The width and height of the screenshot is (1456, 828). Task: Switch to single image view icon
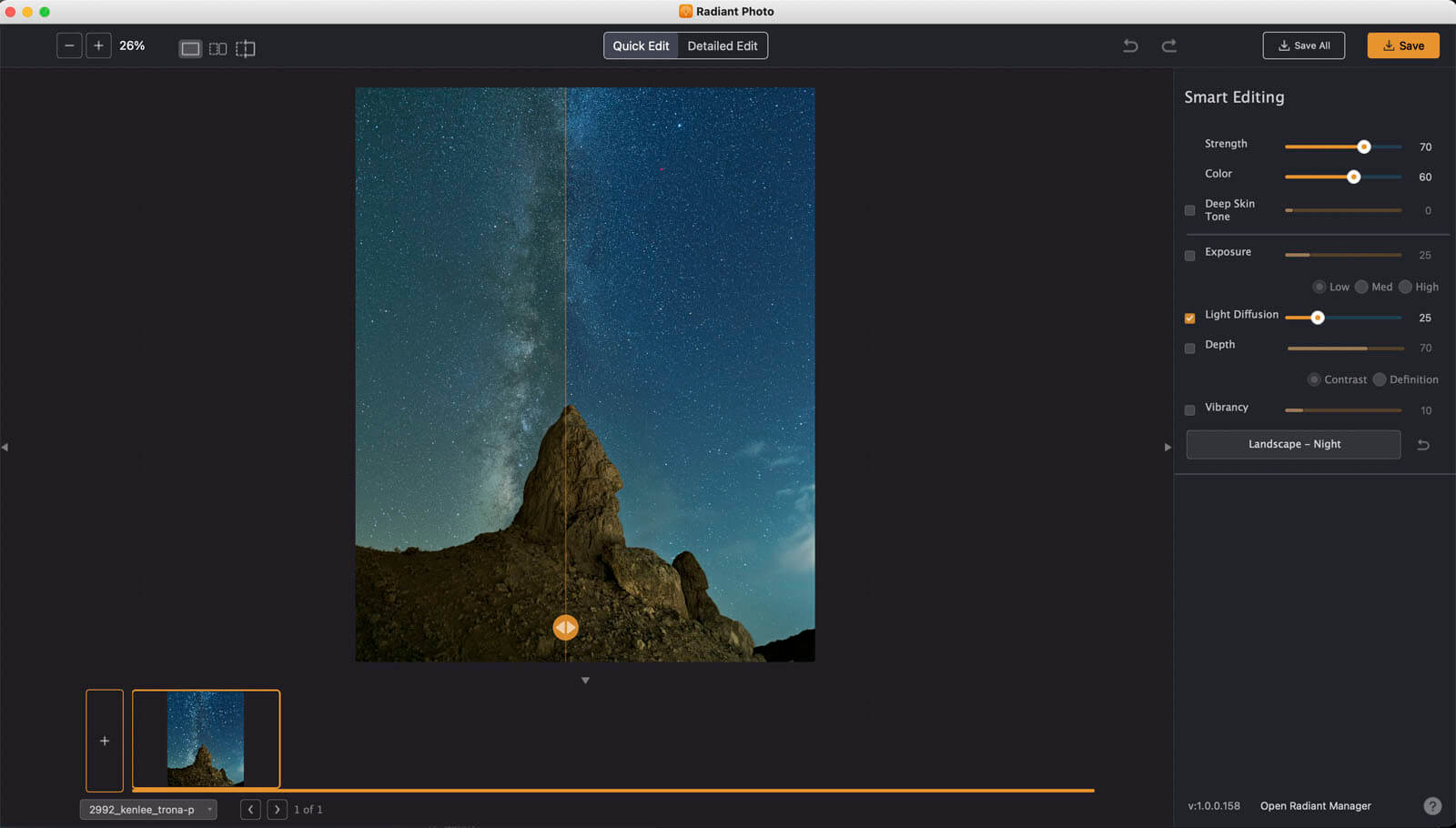(x=190, y=48)
